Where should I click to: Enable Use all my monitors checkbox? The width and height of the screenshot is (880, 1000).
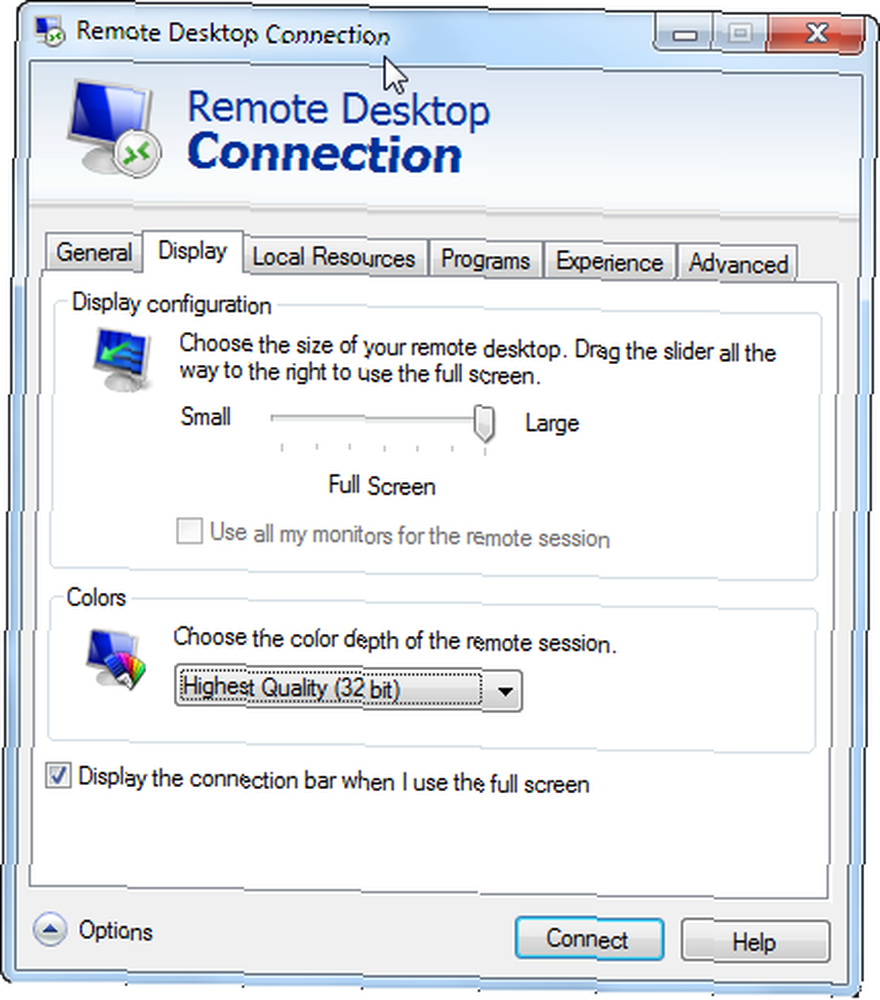189,531
